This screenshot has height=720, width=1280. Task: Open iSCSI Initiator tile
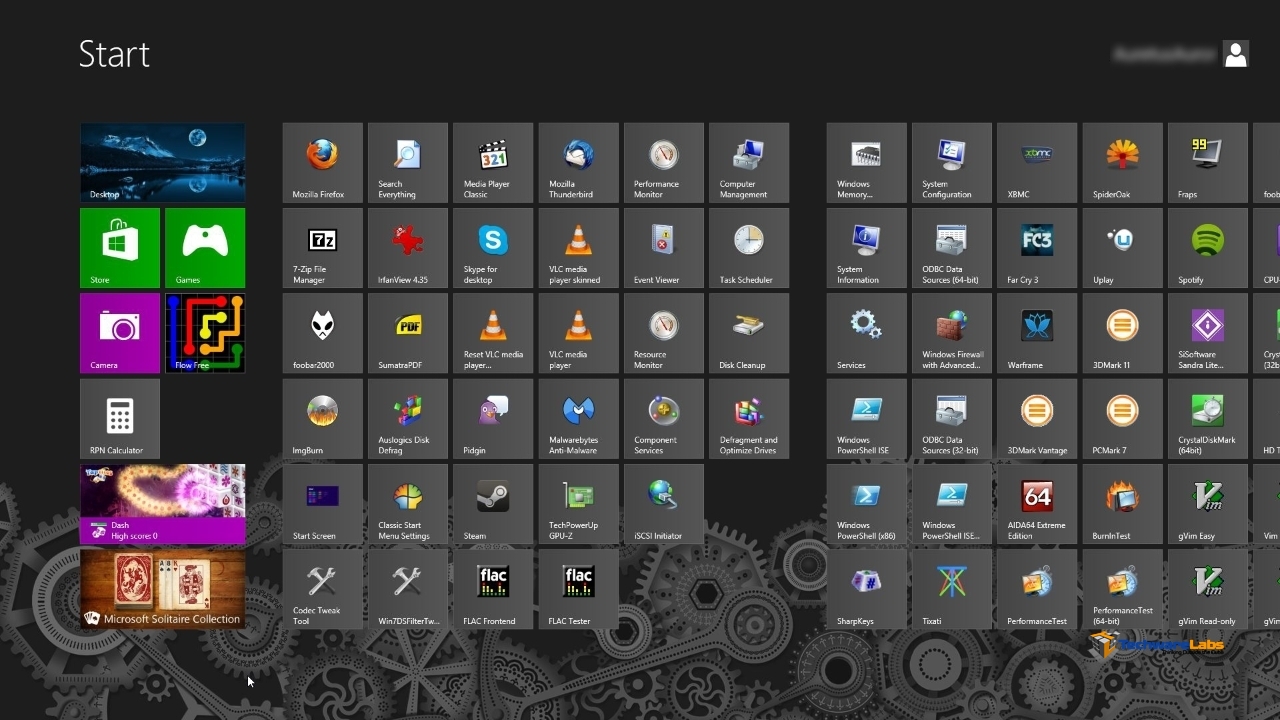click(x=664, y=504)
